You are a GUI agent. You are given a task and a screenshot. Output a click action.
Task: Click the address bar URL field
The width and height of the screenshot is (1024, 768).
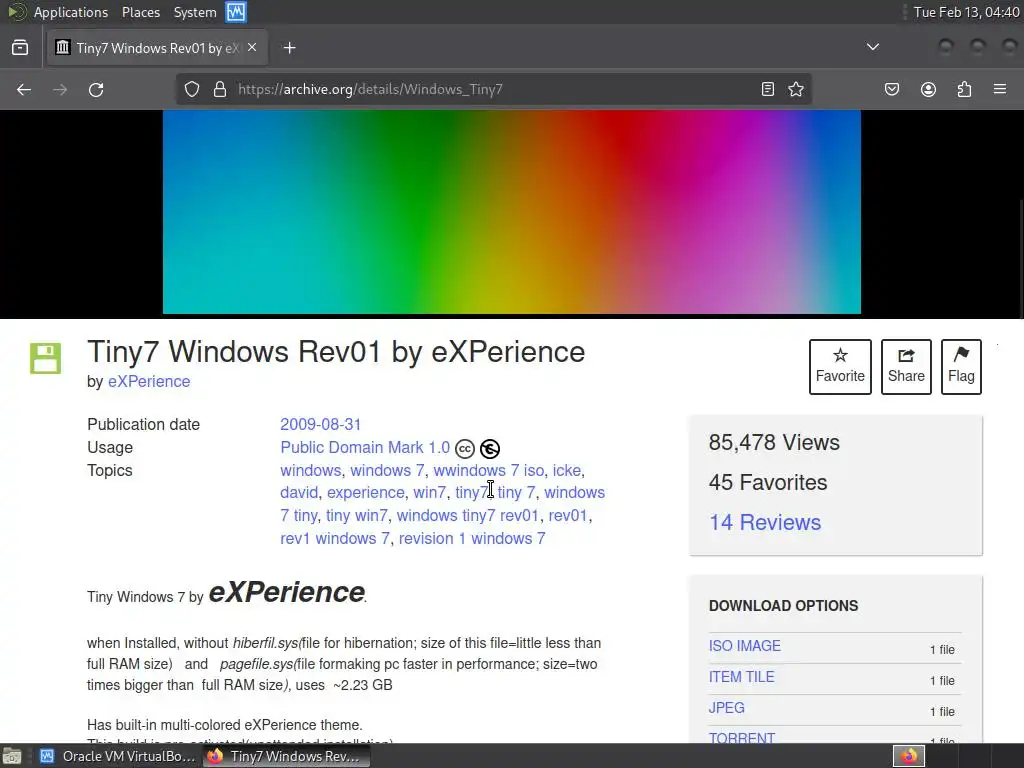pos(493,89)
